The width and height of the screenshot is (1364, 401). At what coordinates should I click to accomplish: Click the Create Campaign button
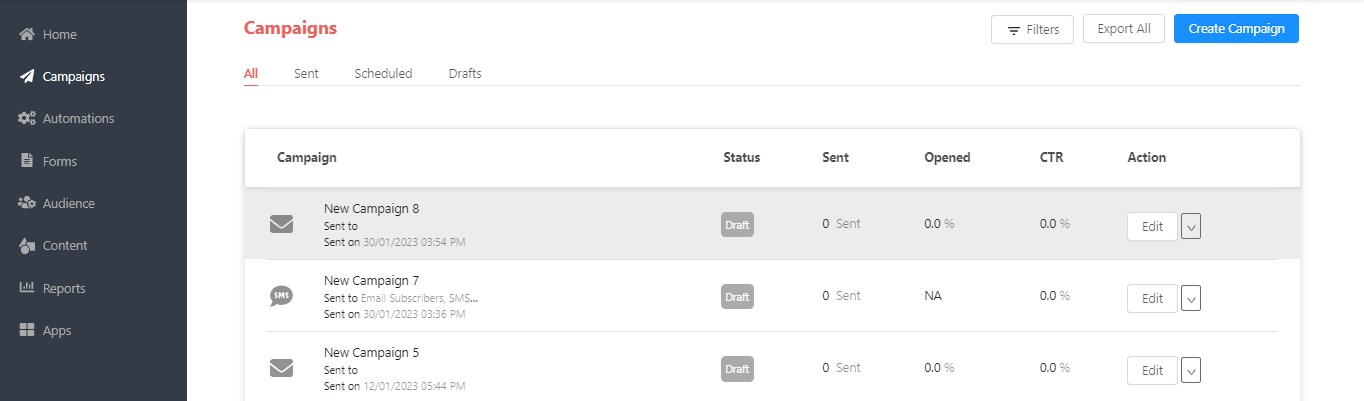(1236, 29)
